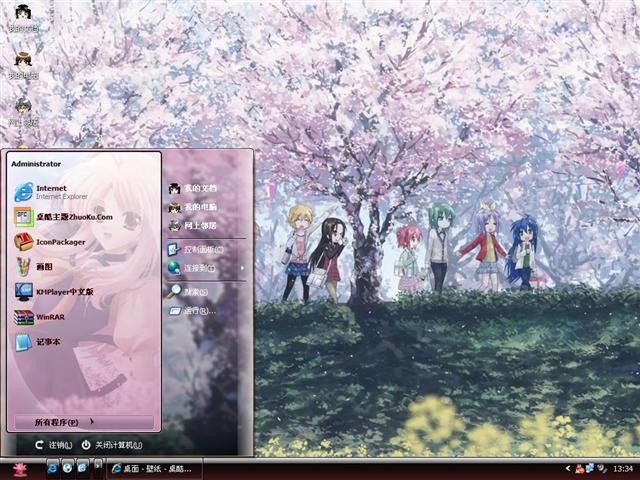Click the Administrator user name at Start menu top

coord(36,164)
